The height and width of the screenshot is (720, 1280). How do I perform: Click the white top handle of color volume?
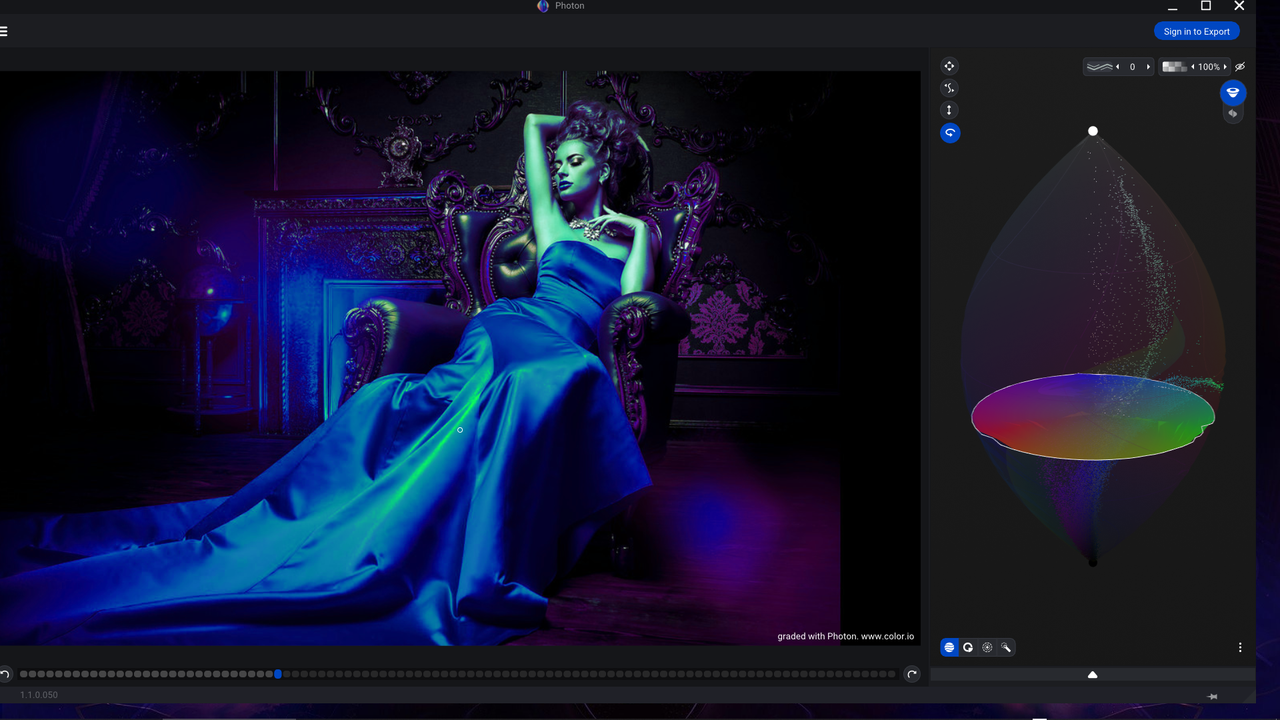point(1093,131)
